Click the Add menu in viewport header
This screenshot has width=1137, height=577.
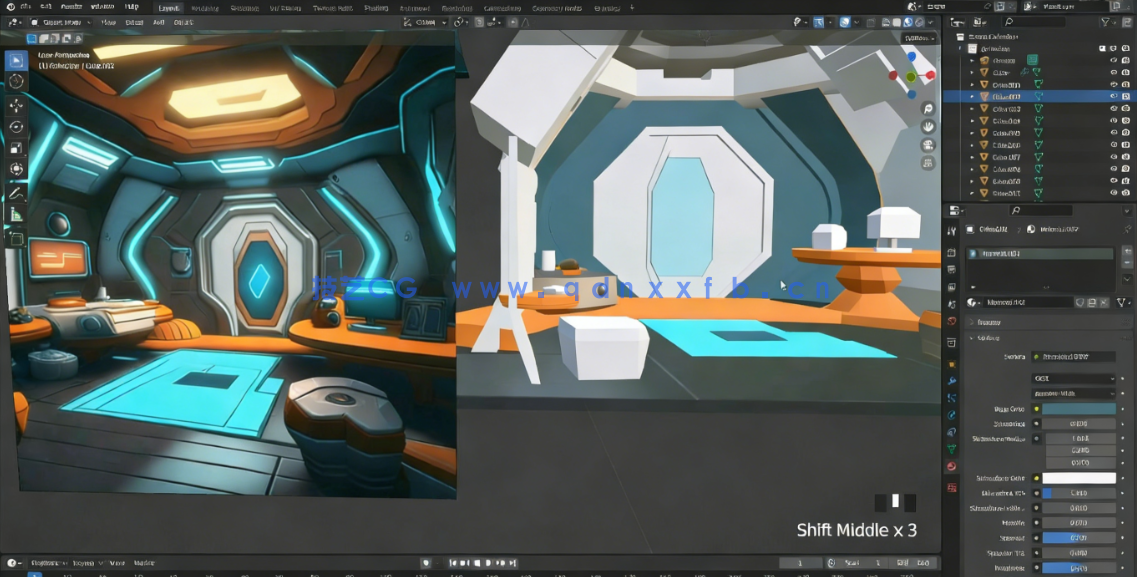159,22
